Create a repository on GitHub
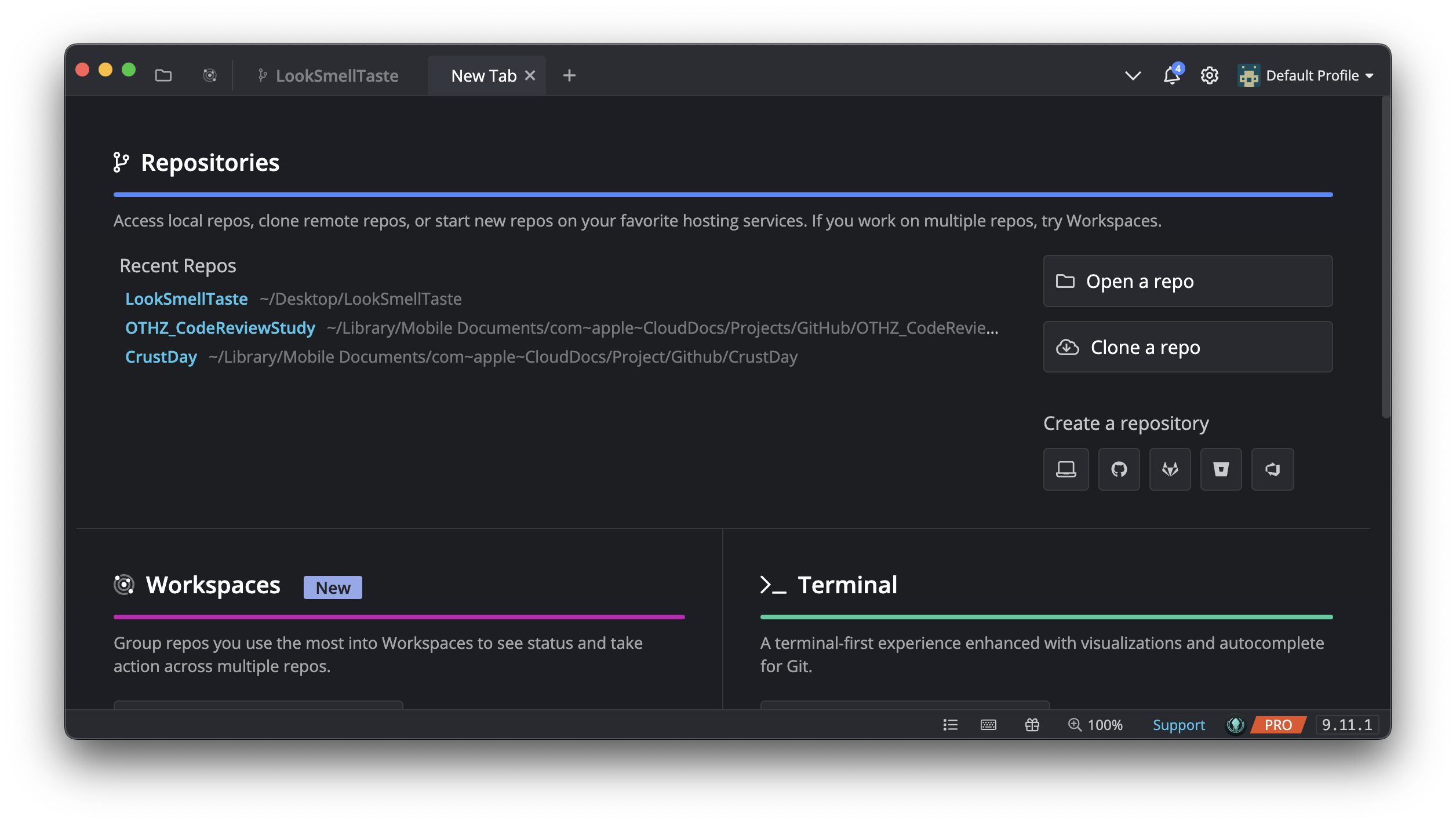Screen dimensions: 1456x825 (1119, 469)
